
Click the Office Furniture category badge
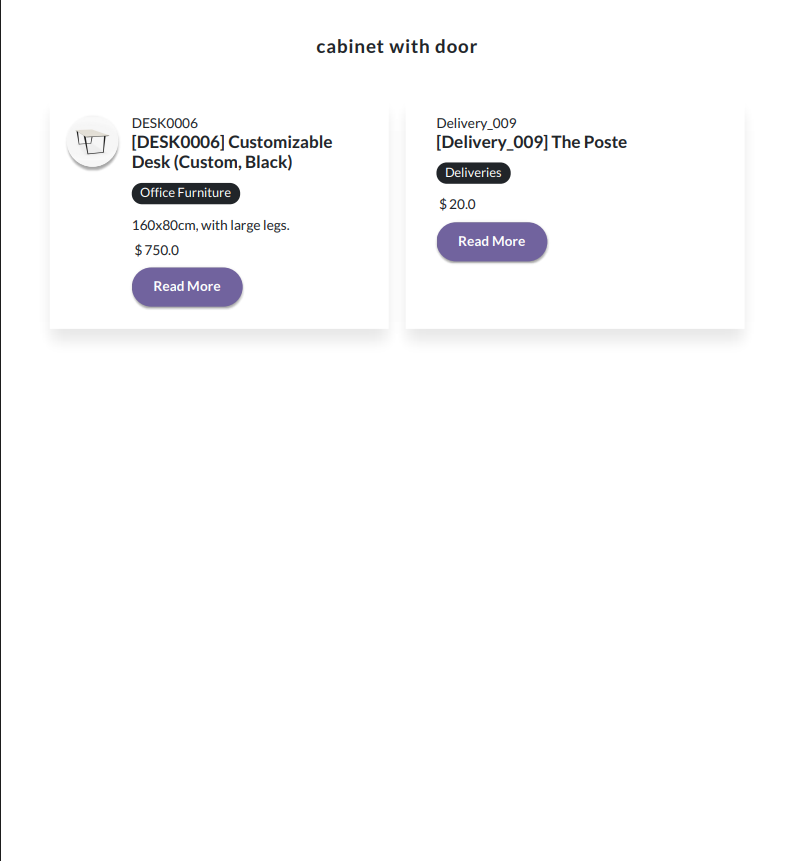point(186,193)
